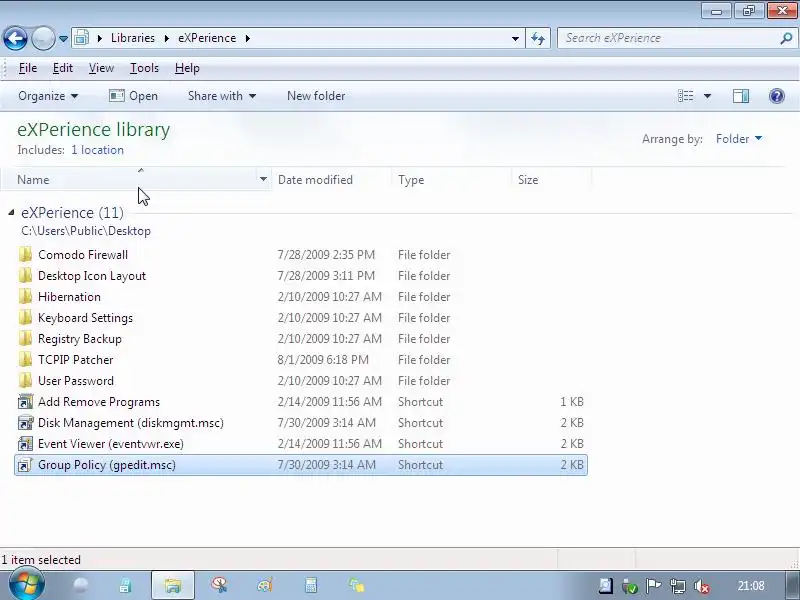Click the '1 KB' size of Add Remove Programs
Screen dimensions: 800x600
pyautogui.click(x=572, y=402)
